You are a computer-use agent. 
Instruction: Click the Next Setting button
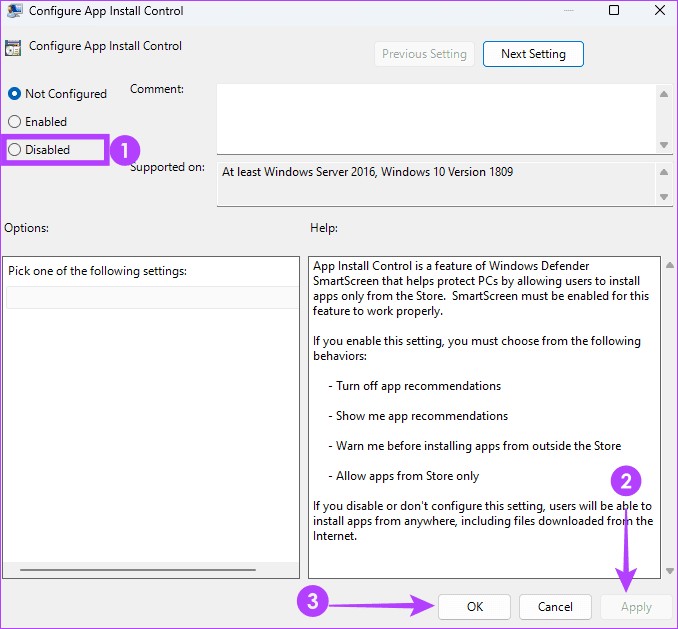[533, 54]
